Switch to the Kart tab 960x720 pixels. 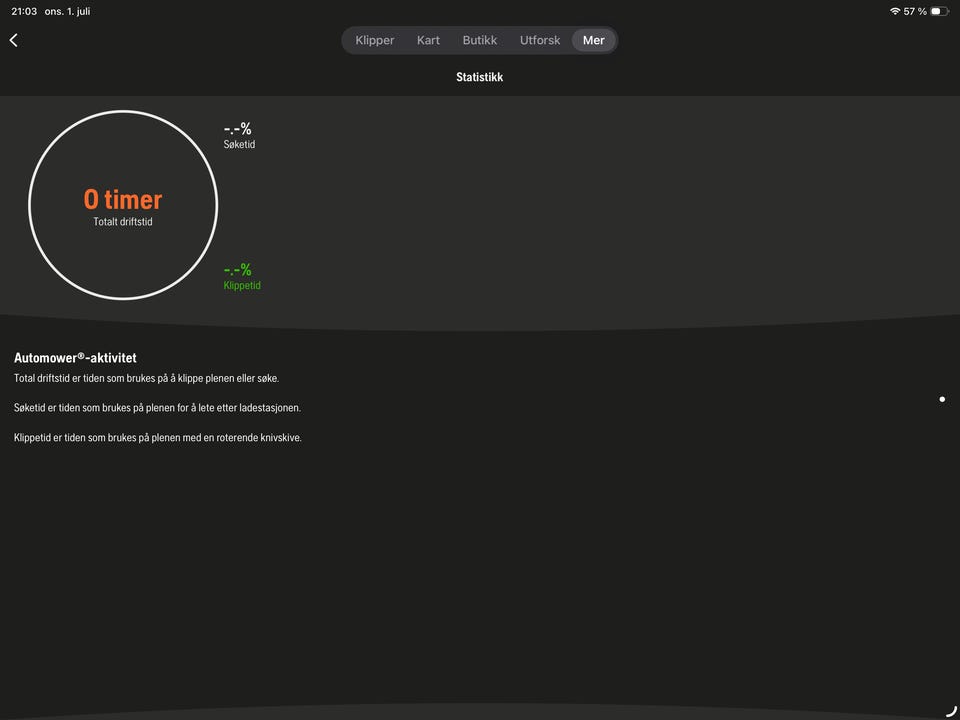click(x=429, y=40)
